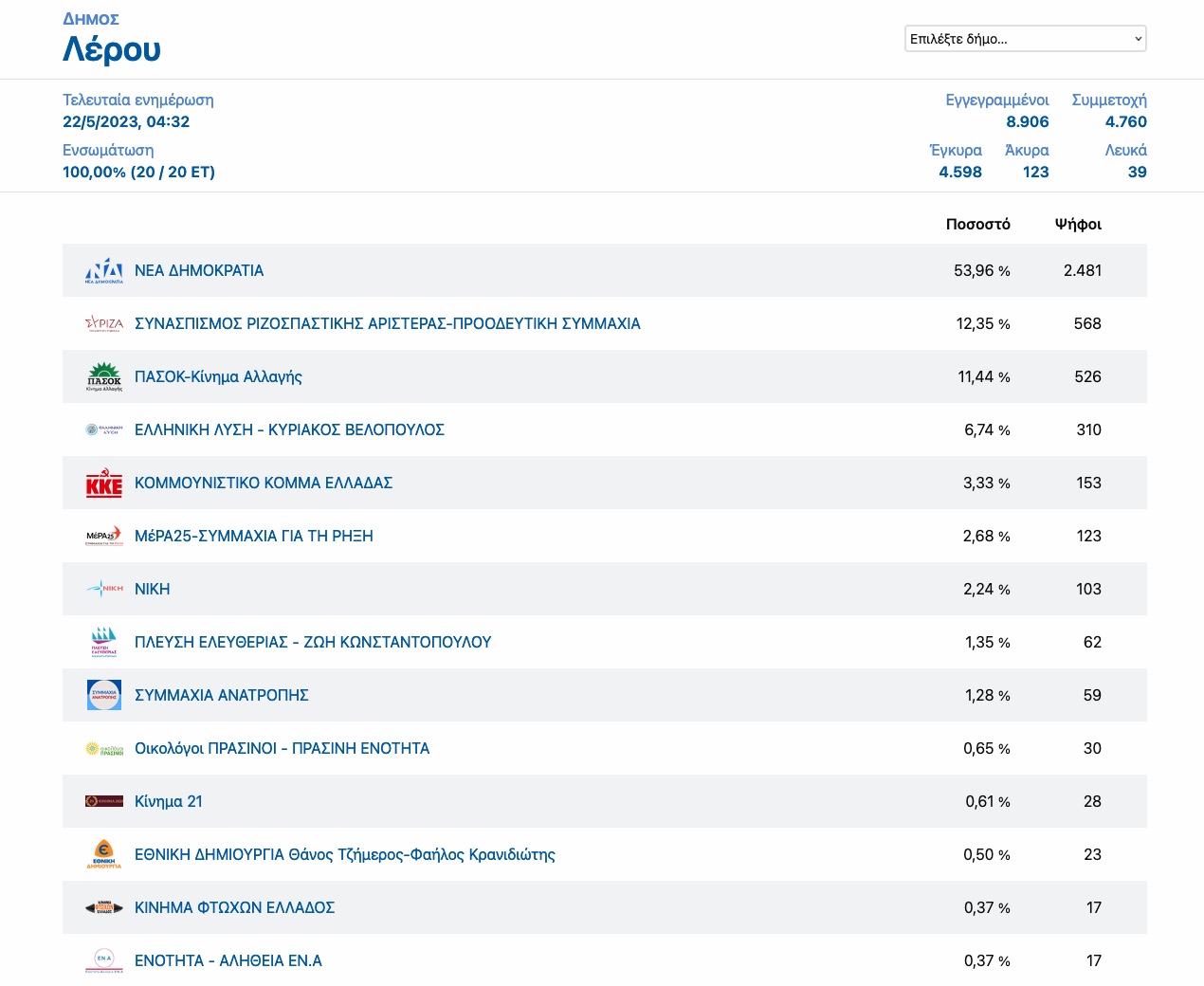1204x986 pixels.
Task: Open ΕΝΟΤΗΤΑ - ΑΛΗΘΕΙΑ ΕΝ.Α link
Action: (228, 960)
